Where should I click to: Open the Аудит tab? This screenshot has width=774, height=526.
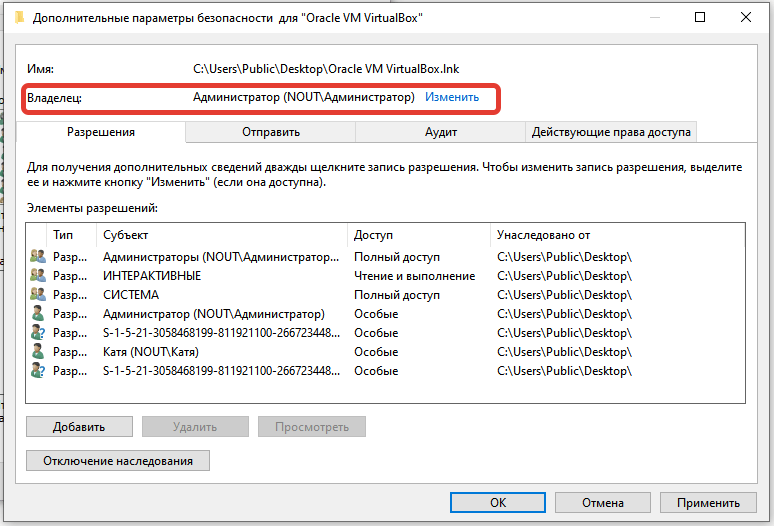(440, 132)
